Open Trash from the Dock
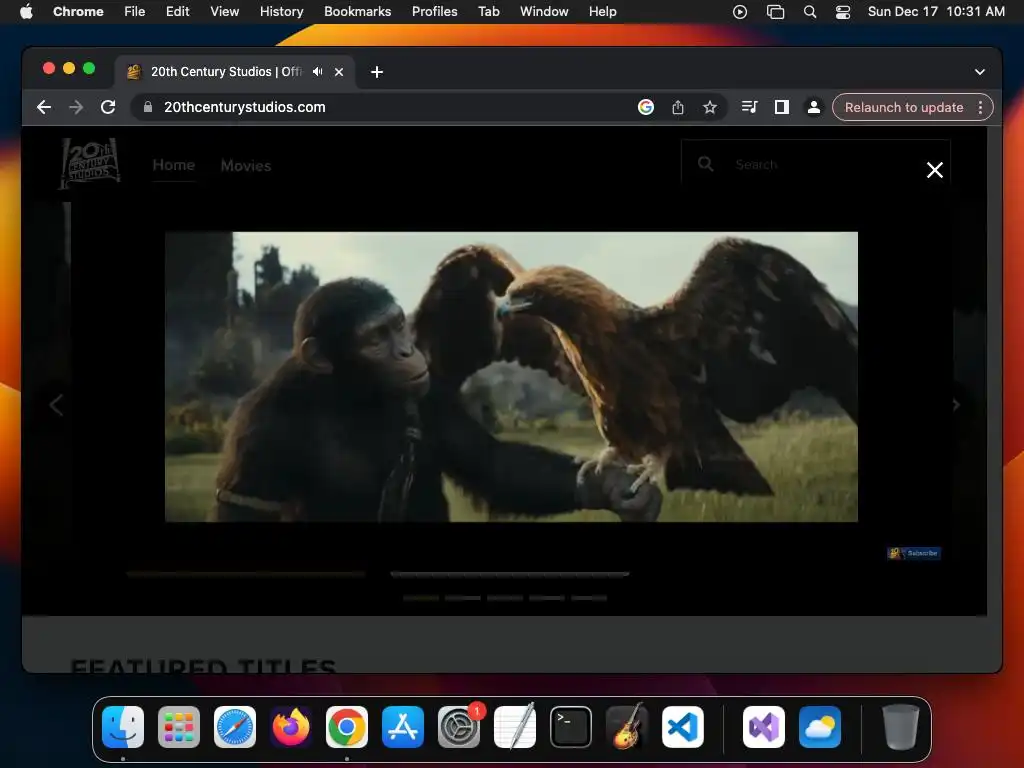The width and height of the screenshot is (1024, 768). pyautogui.click(x=901, y=727)
